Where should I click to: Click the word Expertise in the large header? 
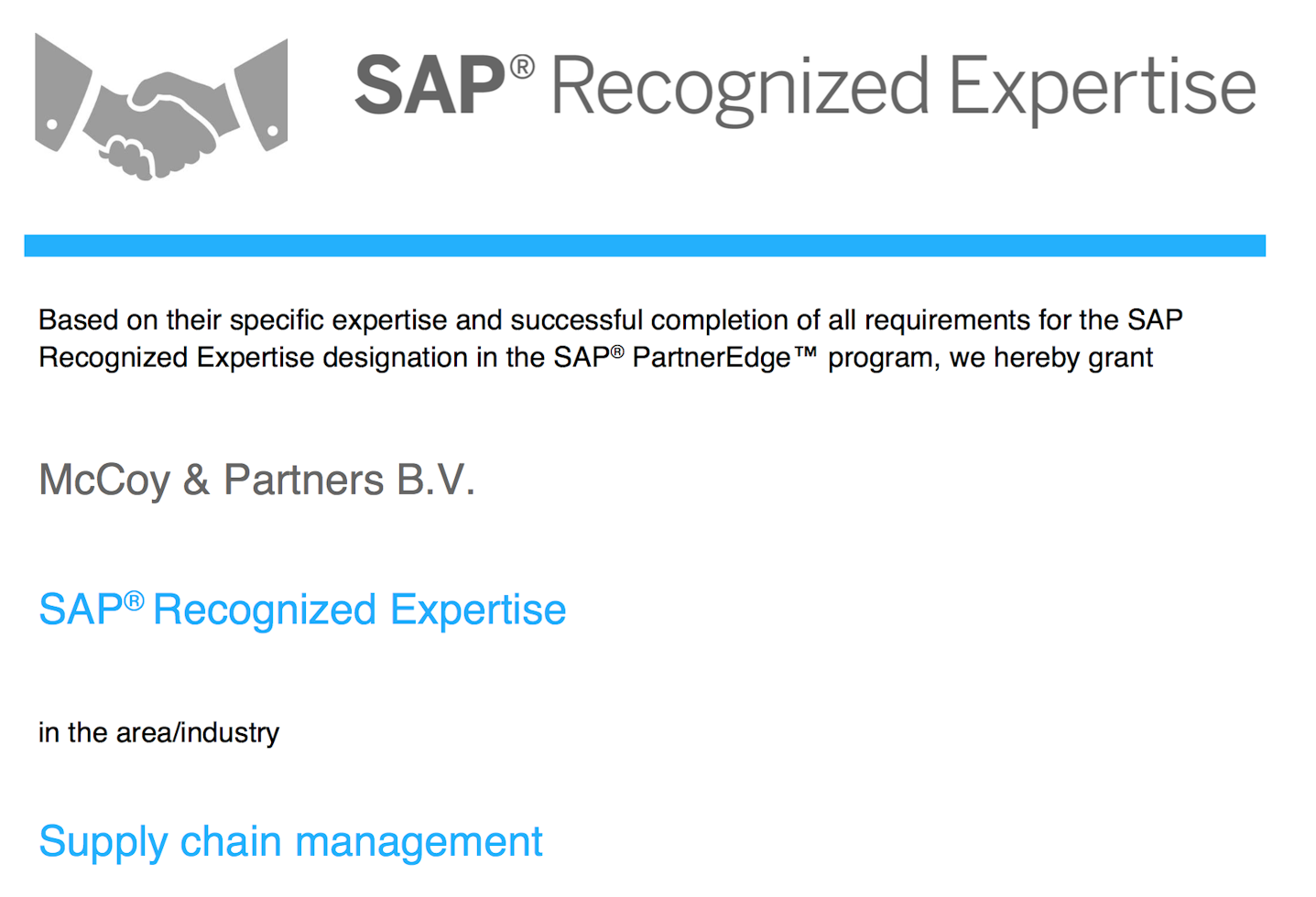tap(1102, 90)
